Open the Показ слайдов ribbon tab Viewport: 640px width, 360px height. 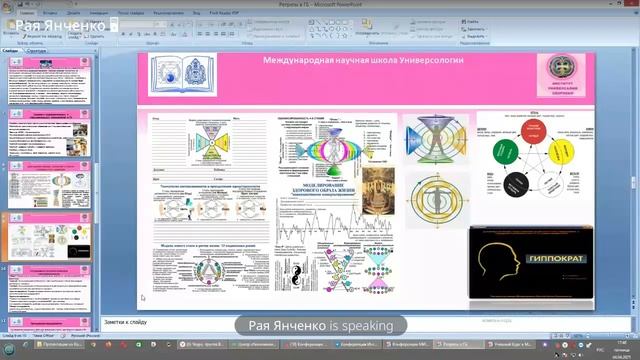(131, 13)
